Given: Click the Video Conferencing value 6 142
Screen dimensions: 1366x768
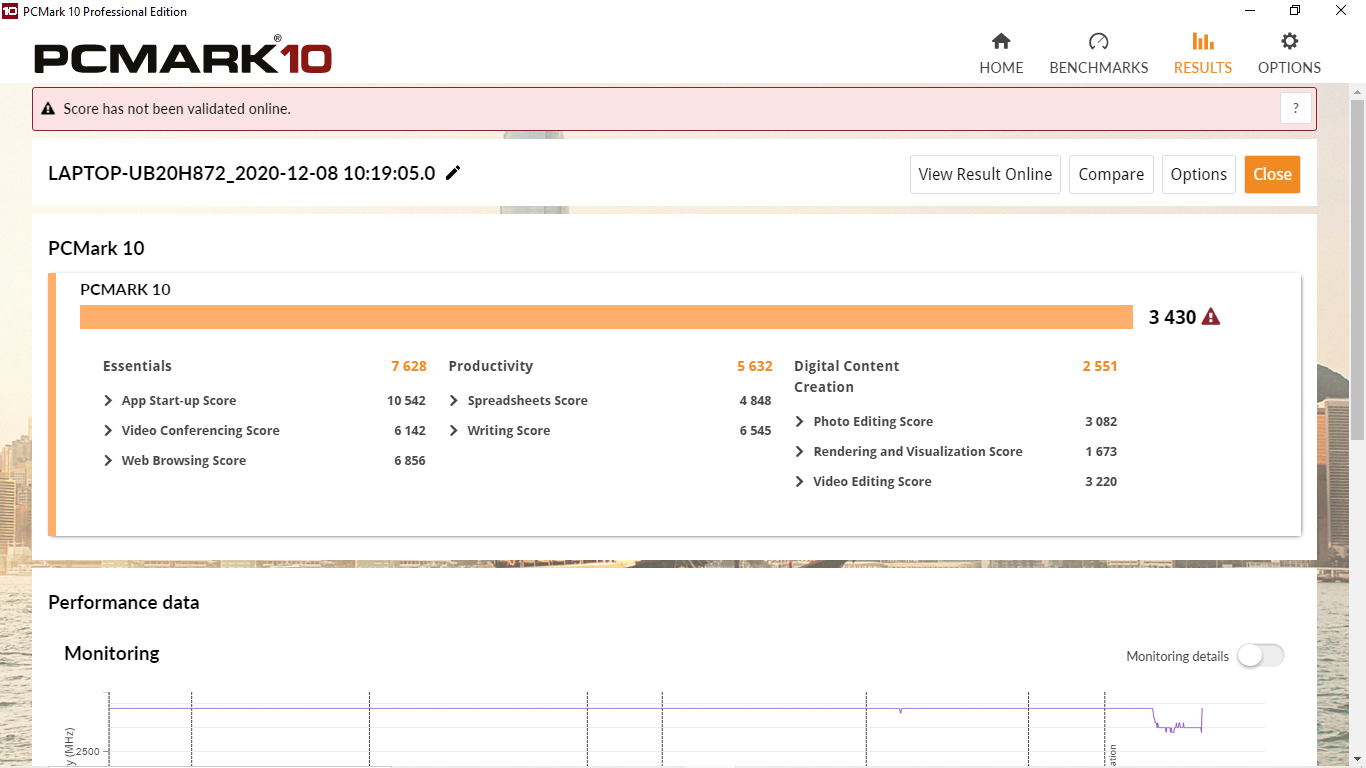Looking at the screenshot, I should [x=410, y=431].
